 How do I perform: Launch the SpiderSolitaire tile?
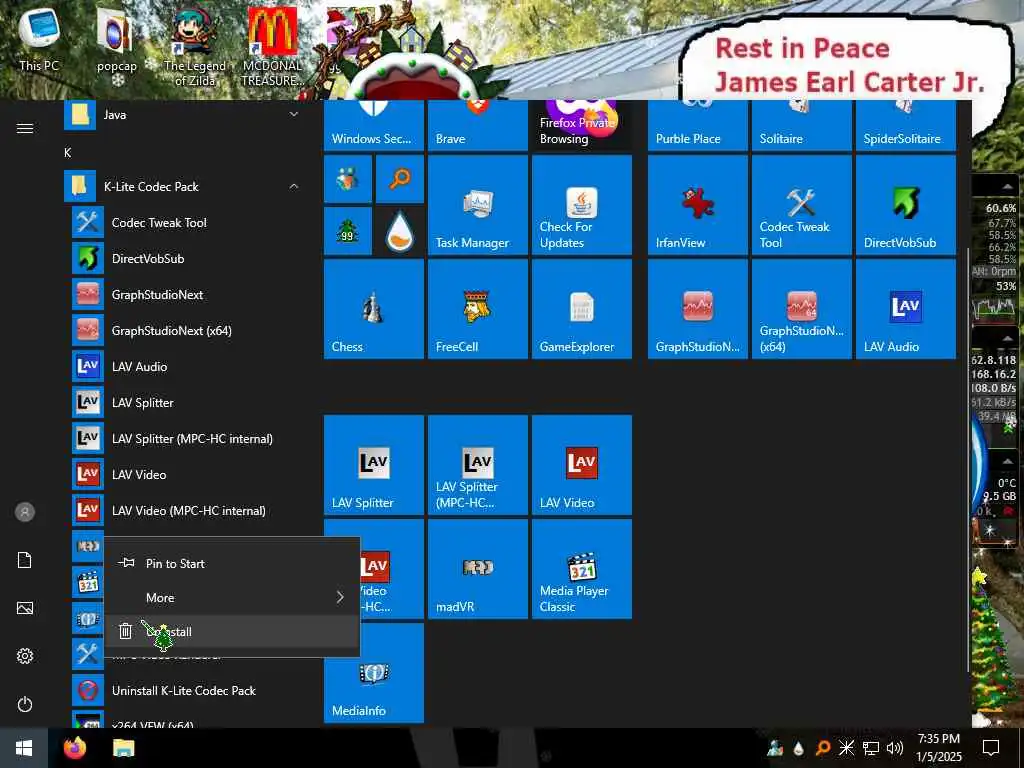point(905,125)
